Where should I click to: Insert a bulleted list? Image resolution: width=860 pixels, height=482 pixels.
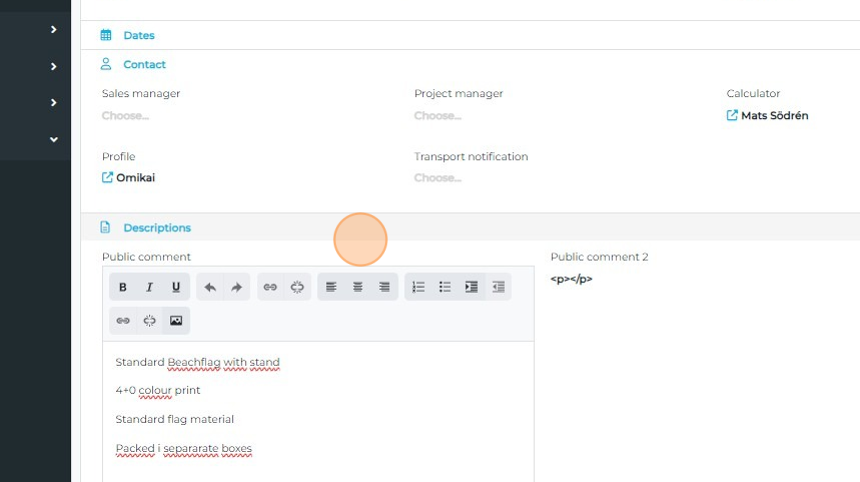[x=445, y=287]
